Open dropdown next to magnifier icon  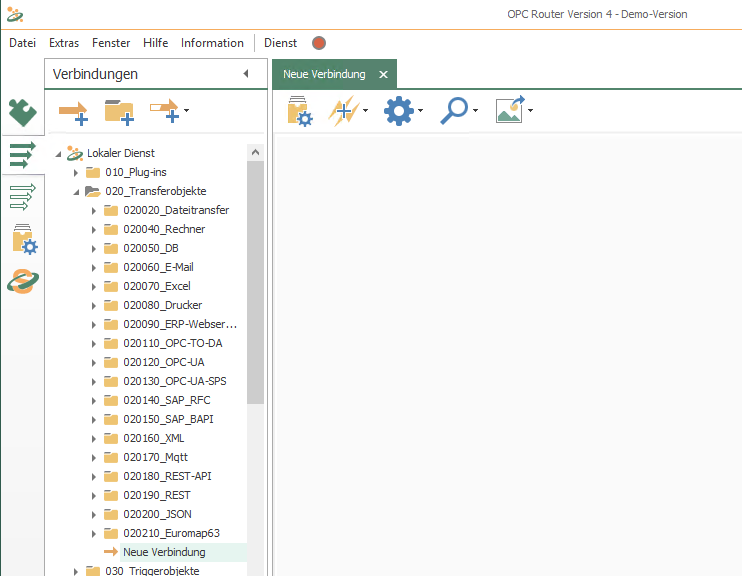476,110
